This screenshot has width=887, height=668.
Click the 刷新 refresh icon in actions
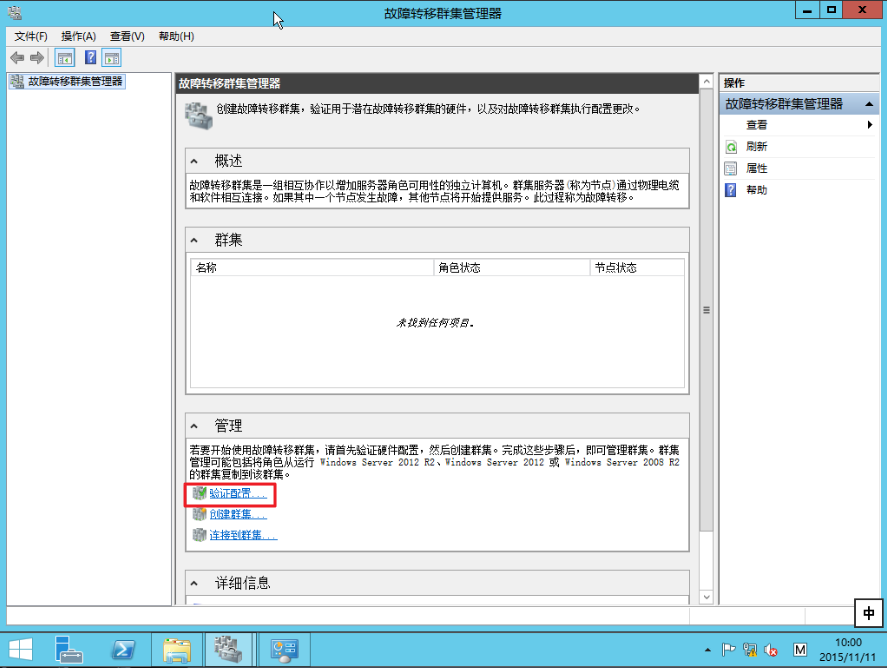coord(731,147)
